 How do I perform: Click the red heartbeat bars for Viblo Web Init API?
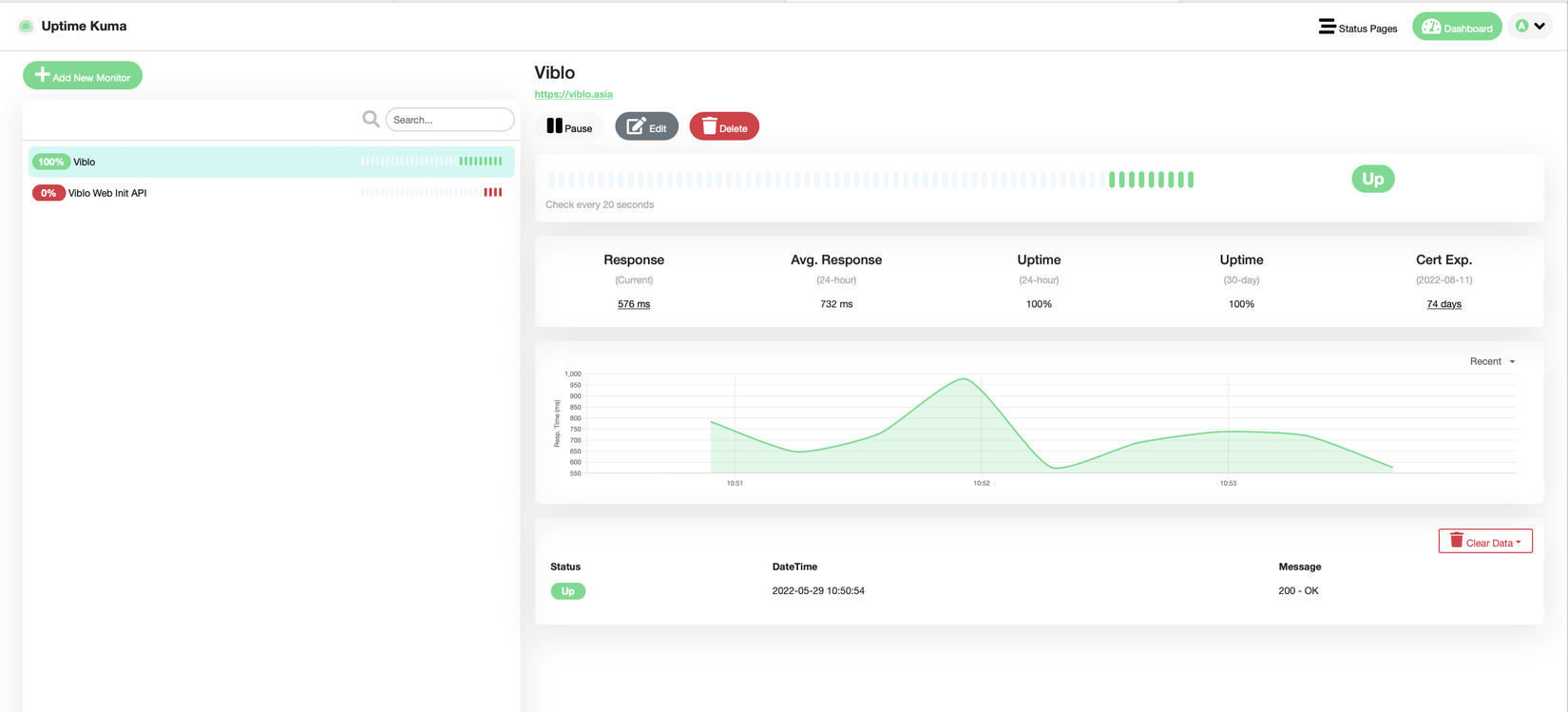492,192
